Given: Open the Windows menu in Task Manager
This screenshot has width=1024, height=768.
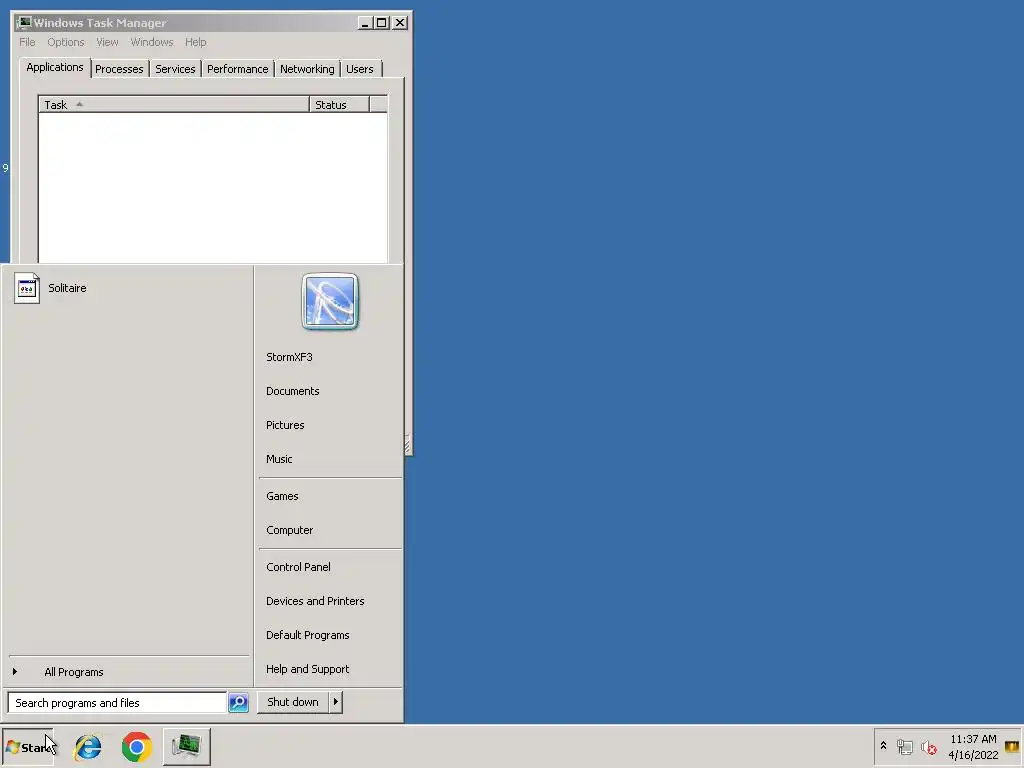Looking at the screenshot, I should click(152, 42).
